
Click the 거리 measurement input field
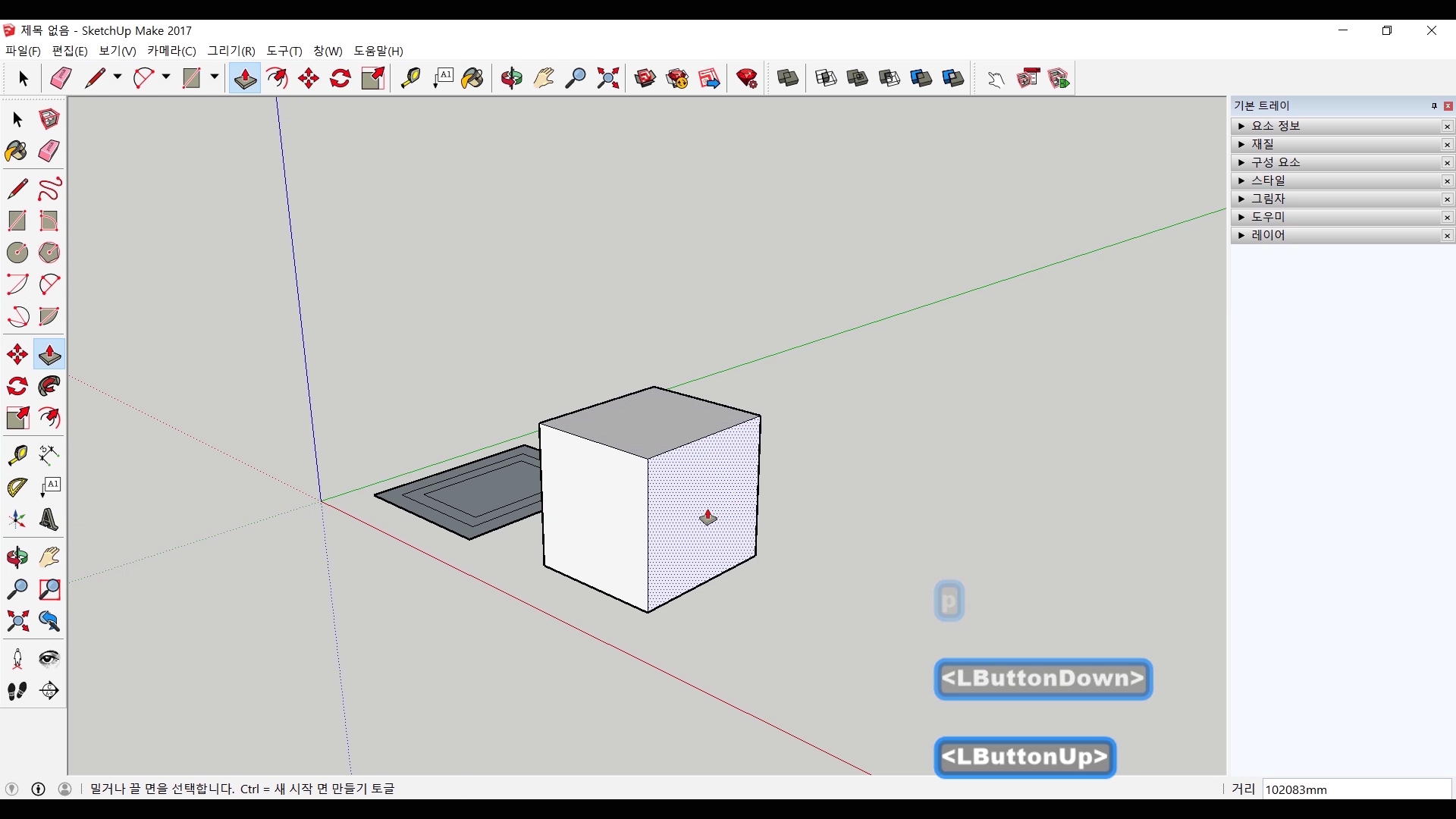(1356, 789)
